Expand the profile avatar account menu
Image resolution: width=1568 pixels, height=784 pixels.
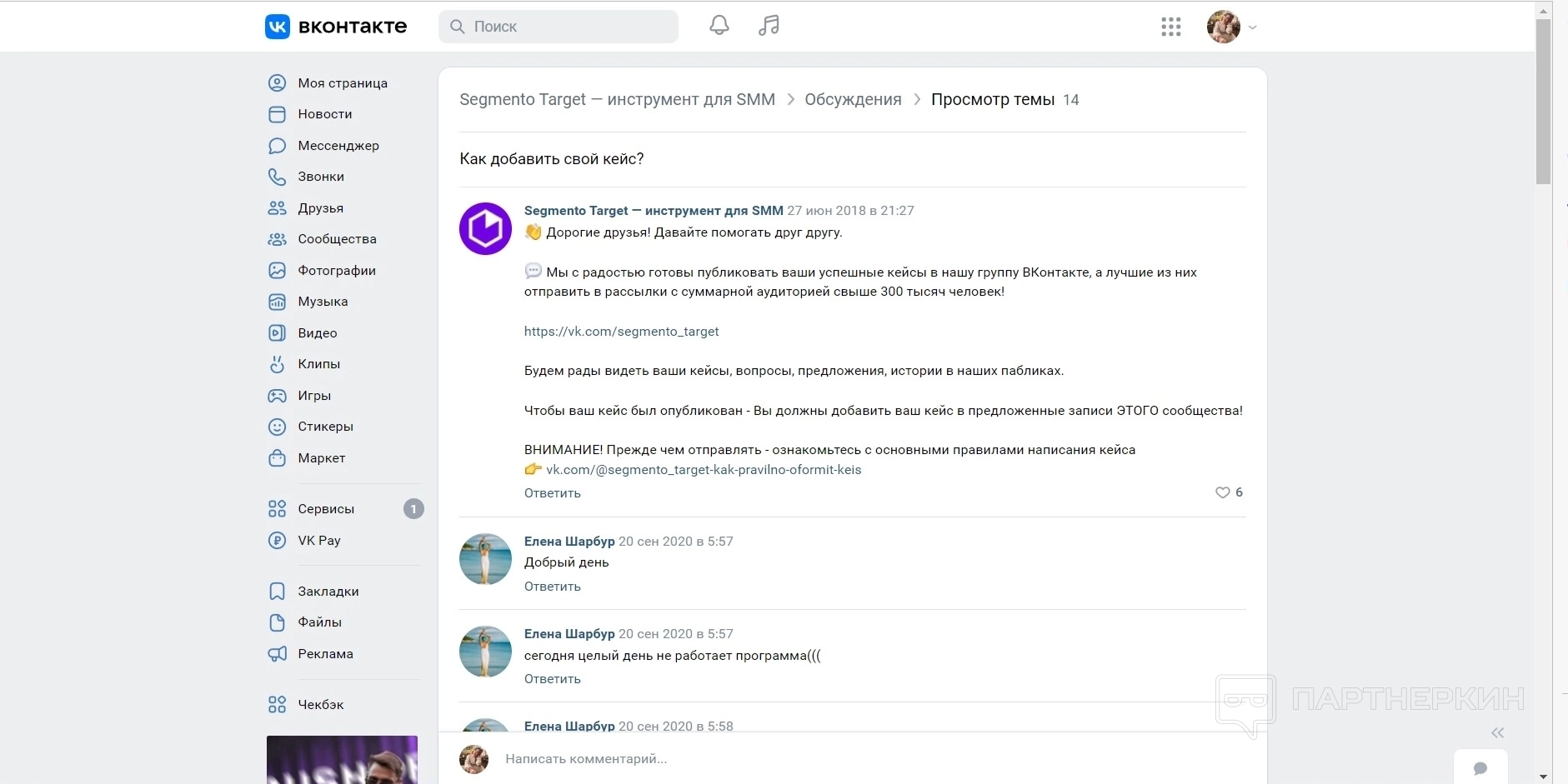(x=1231, y=27)
